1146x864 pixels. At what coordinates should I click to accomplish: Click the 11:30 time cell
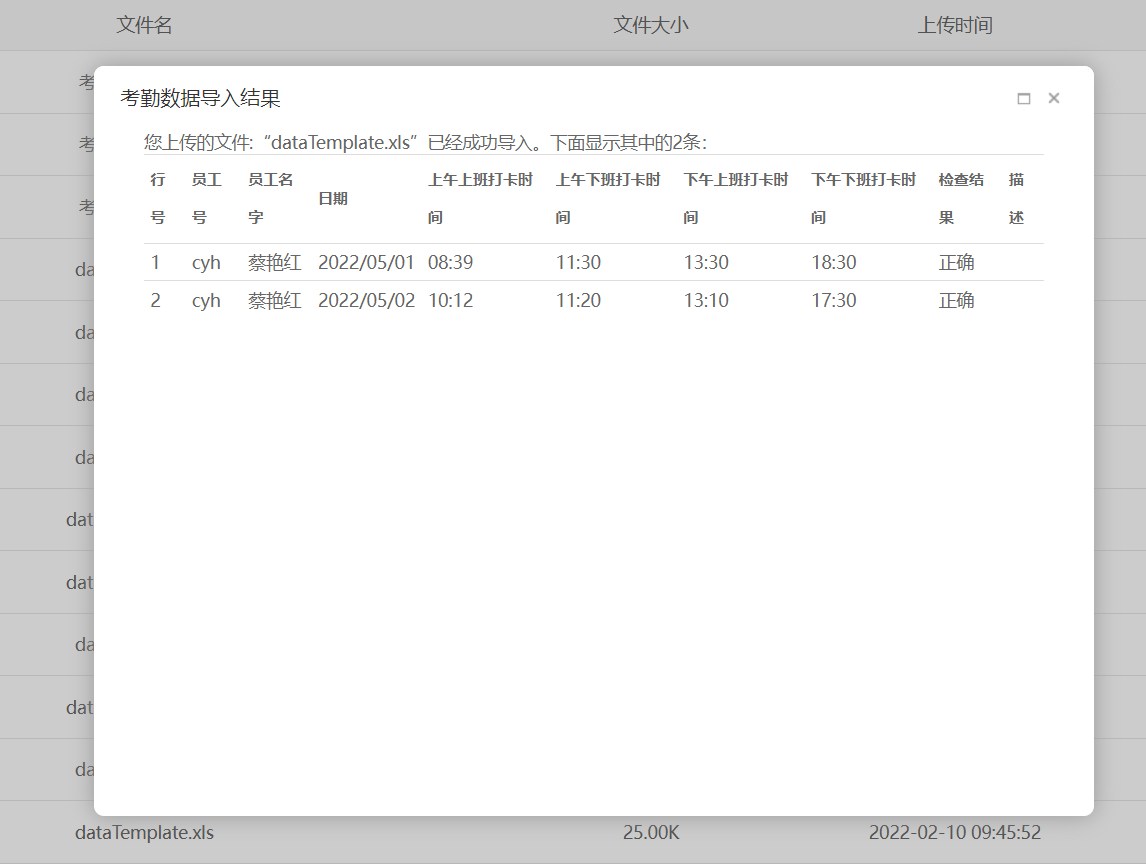click(x=578, y=262)
